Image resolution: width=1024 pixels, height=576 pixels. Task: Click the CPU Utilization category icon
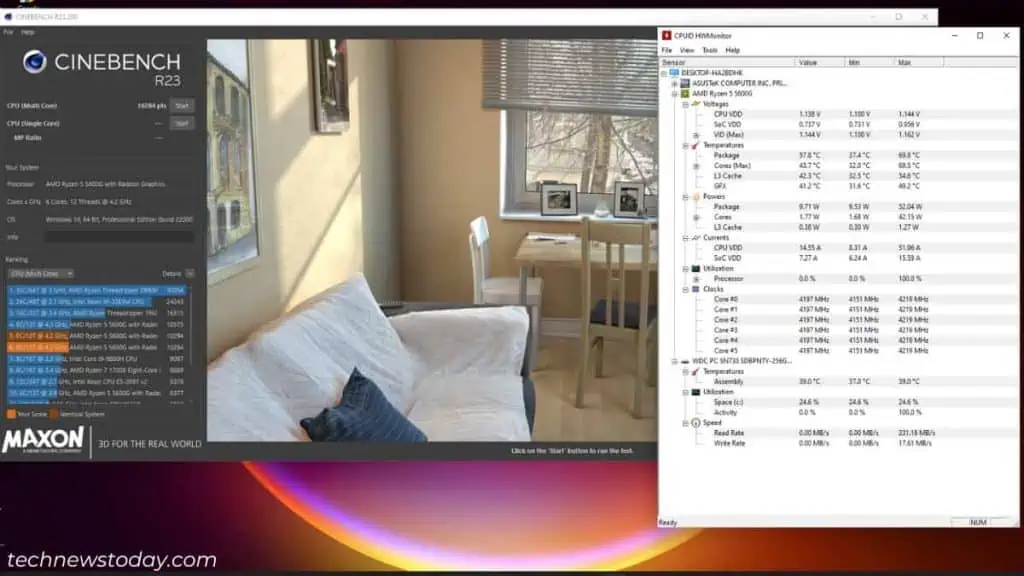tap(696, 268)
